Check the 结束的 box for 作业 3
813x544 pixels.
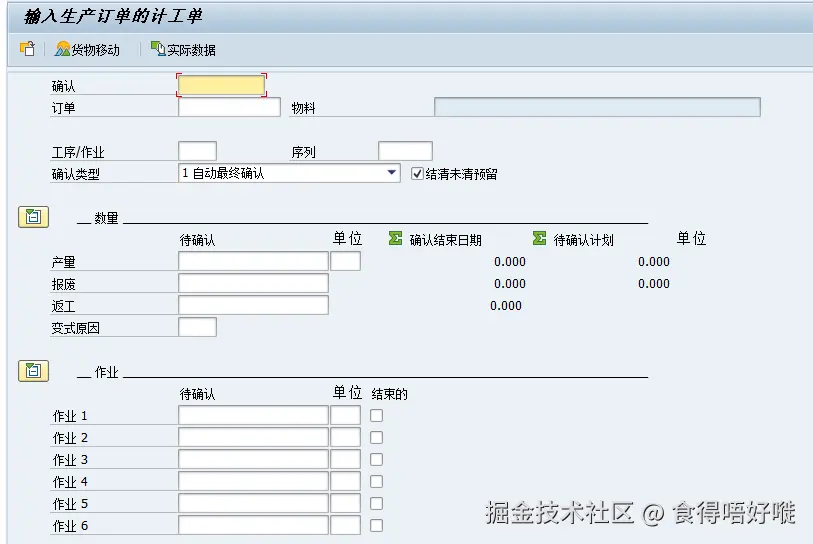(x=376, y=459)
